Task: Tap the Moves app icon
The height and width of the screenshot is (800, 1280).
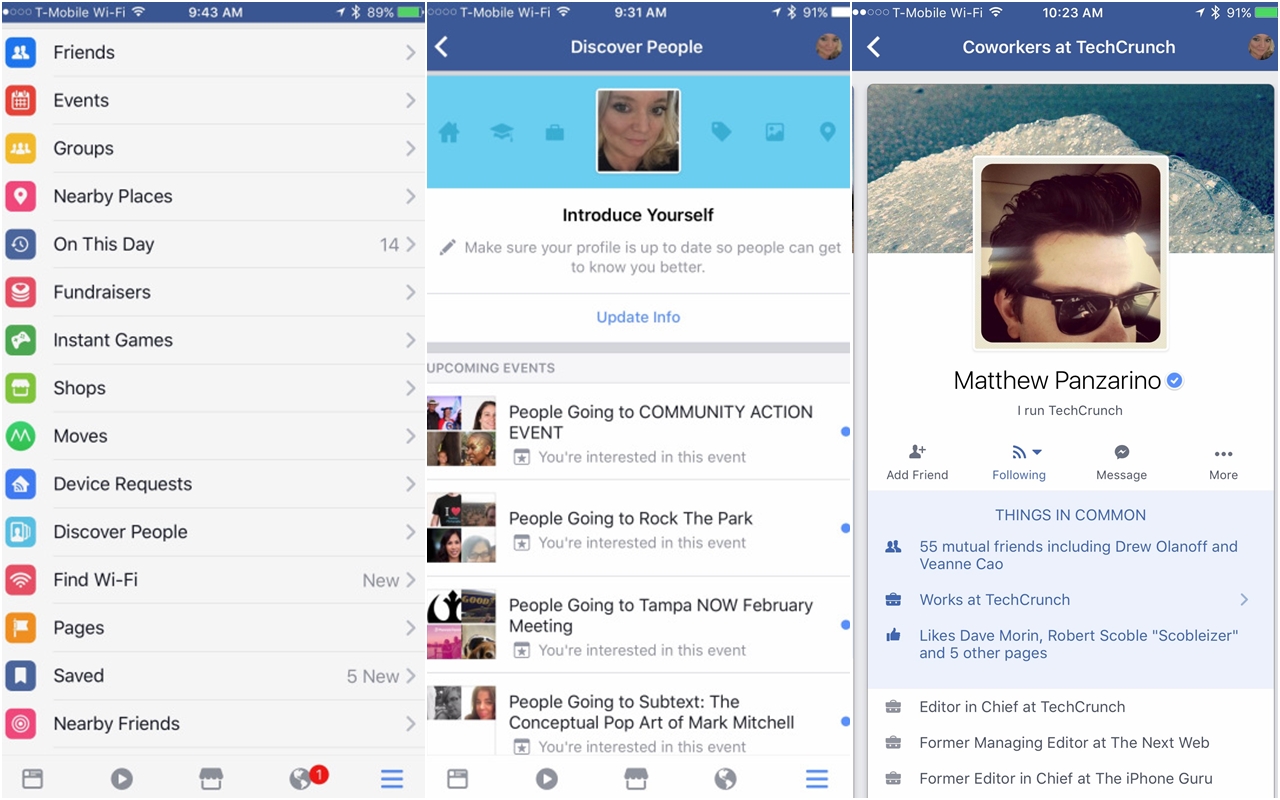Action: tap(21, 436)
